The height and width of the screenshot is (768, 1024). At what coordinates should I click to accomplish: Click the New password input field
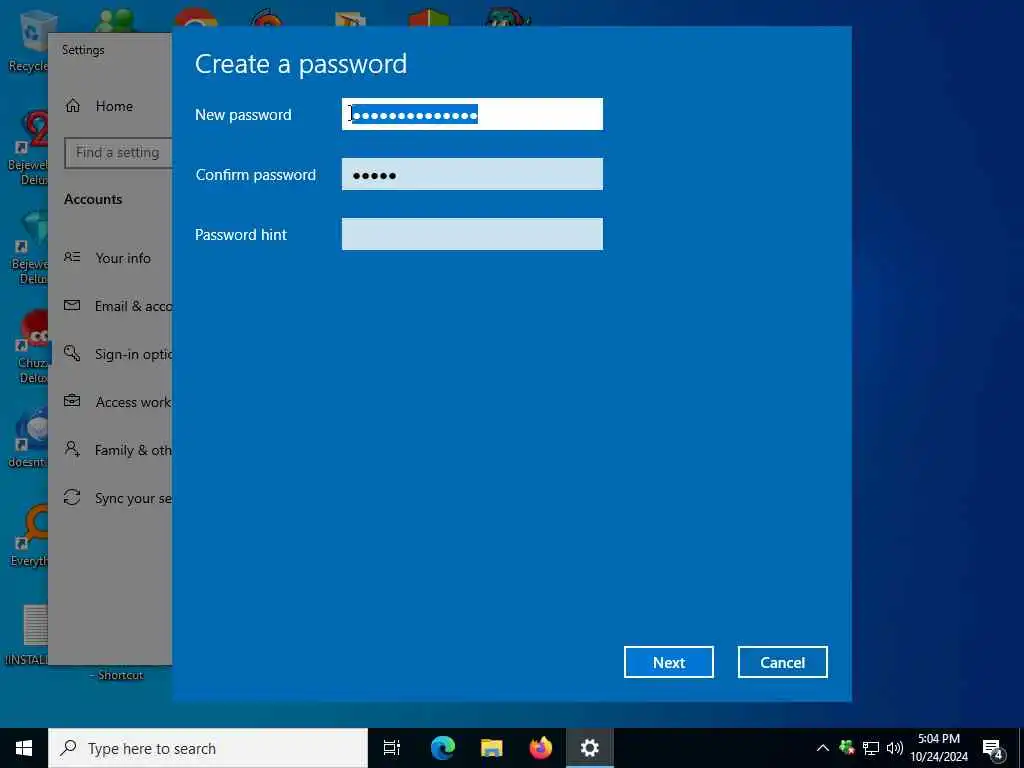pos(472,114)
